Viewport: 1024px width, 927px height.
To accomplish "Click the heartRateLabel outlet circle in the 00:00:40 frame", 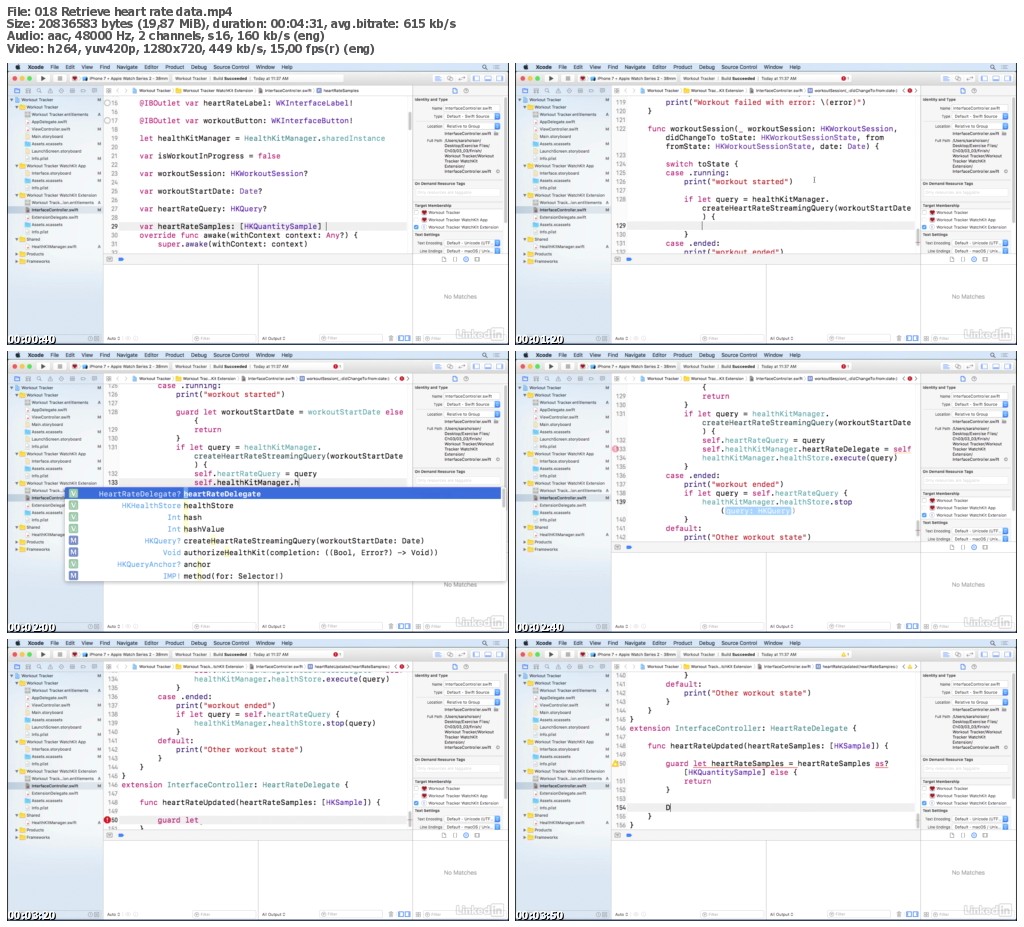I will (108, 103).
